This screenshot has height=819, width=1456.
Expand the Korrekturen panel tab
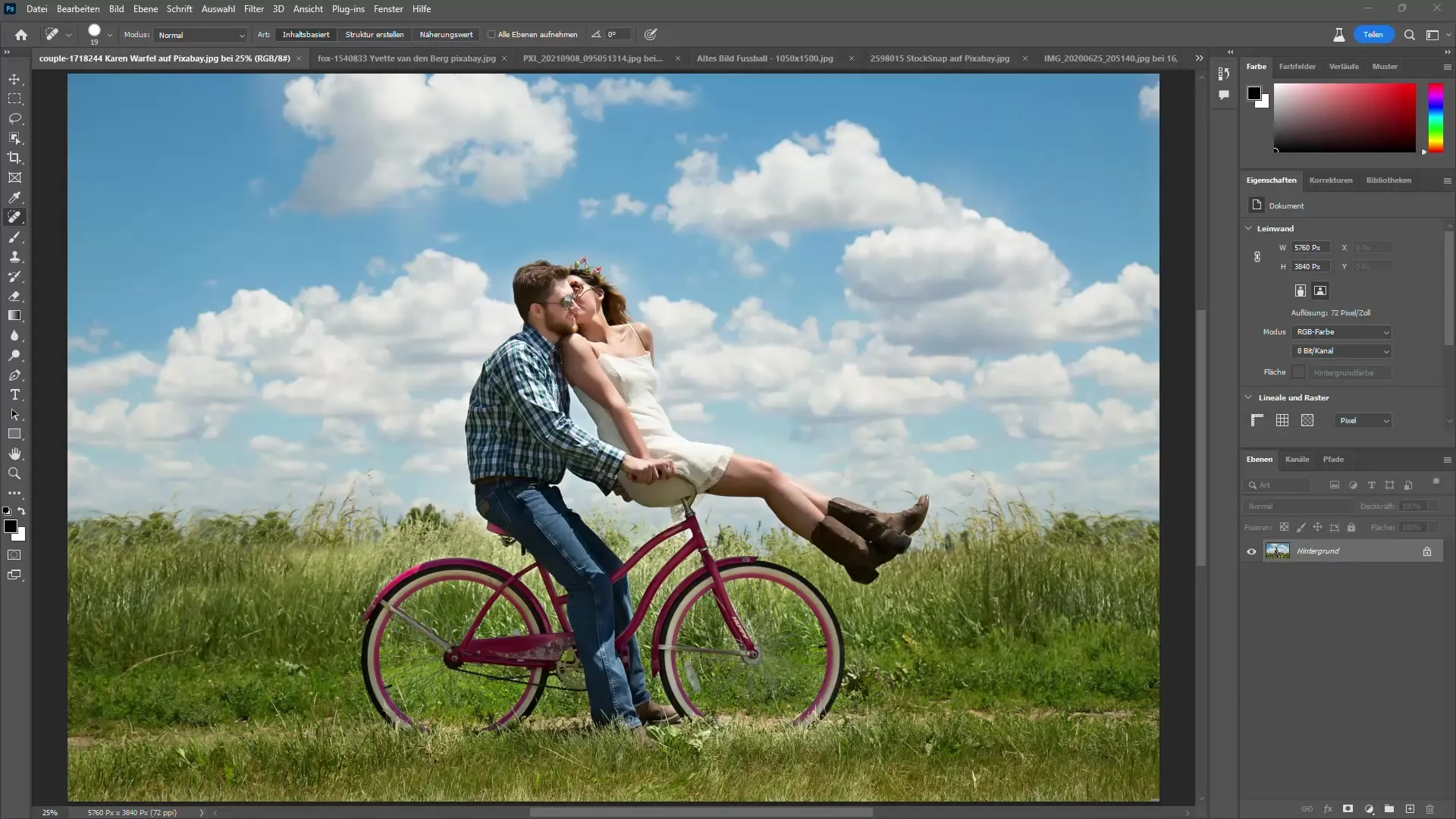(x=1330, y=180)
